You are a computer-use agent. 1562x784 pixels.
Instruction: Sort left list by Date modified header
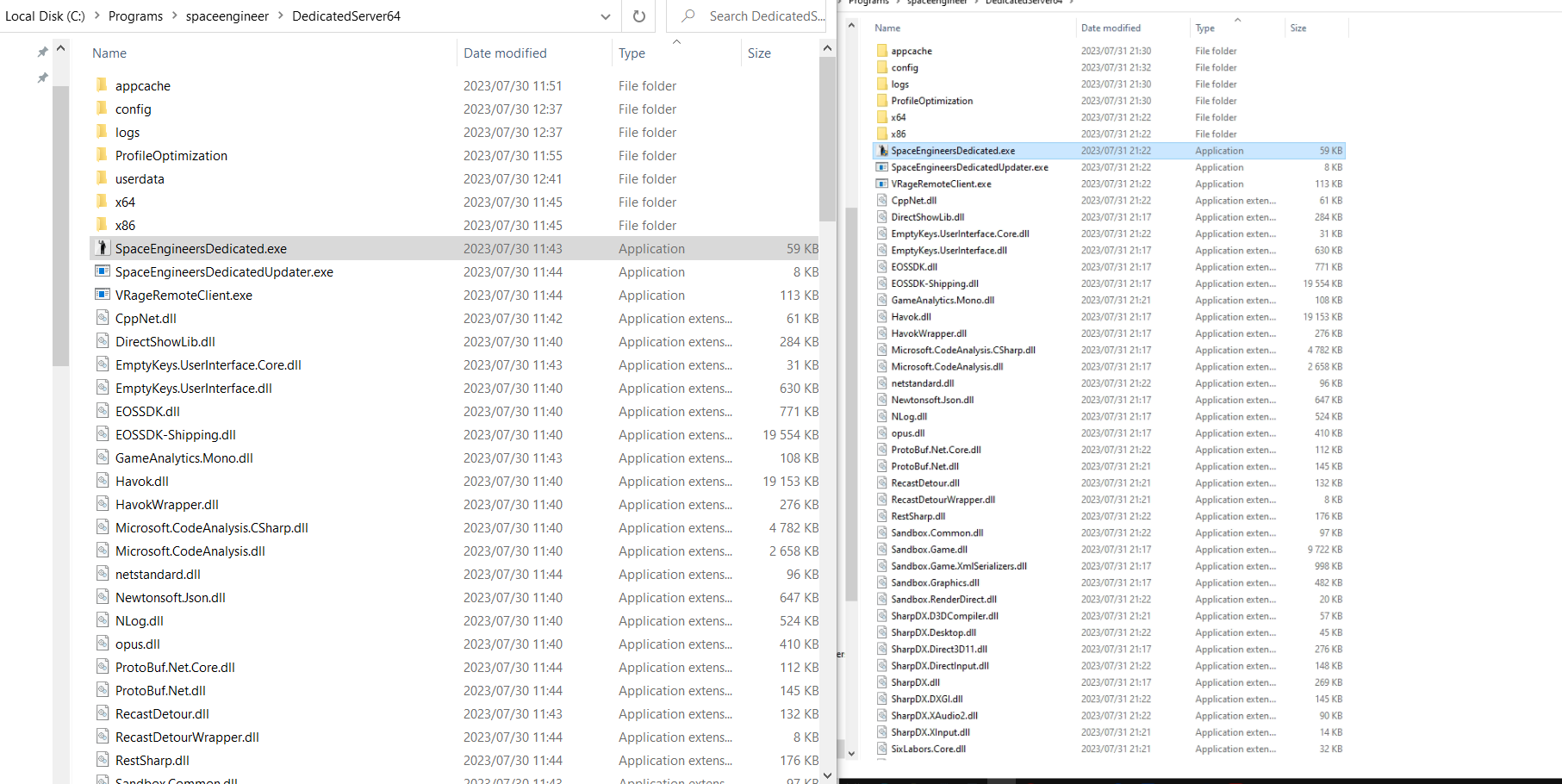[505, 53]
